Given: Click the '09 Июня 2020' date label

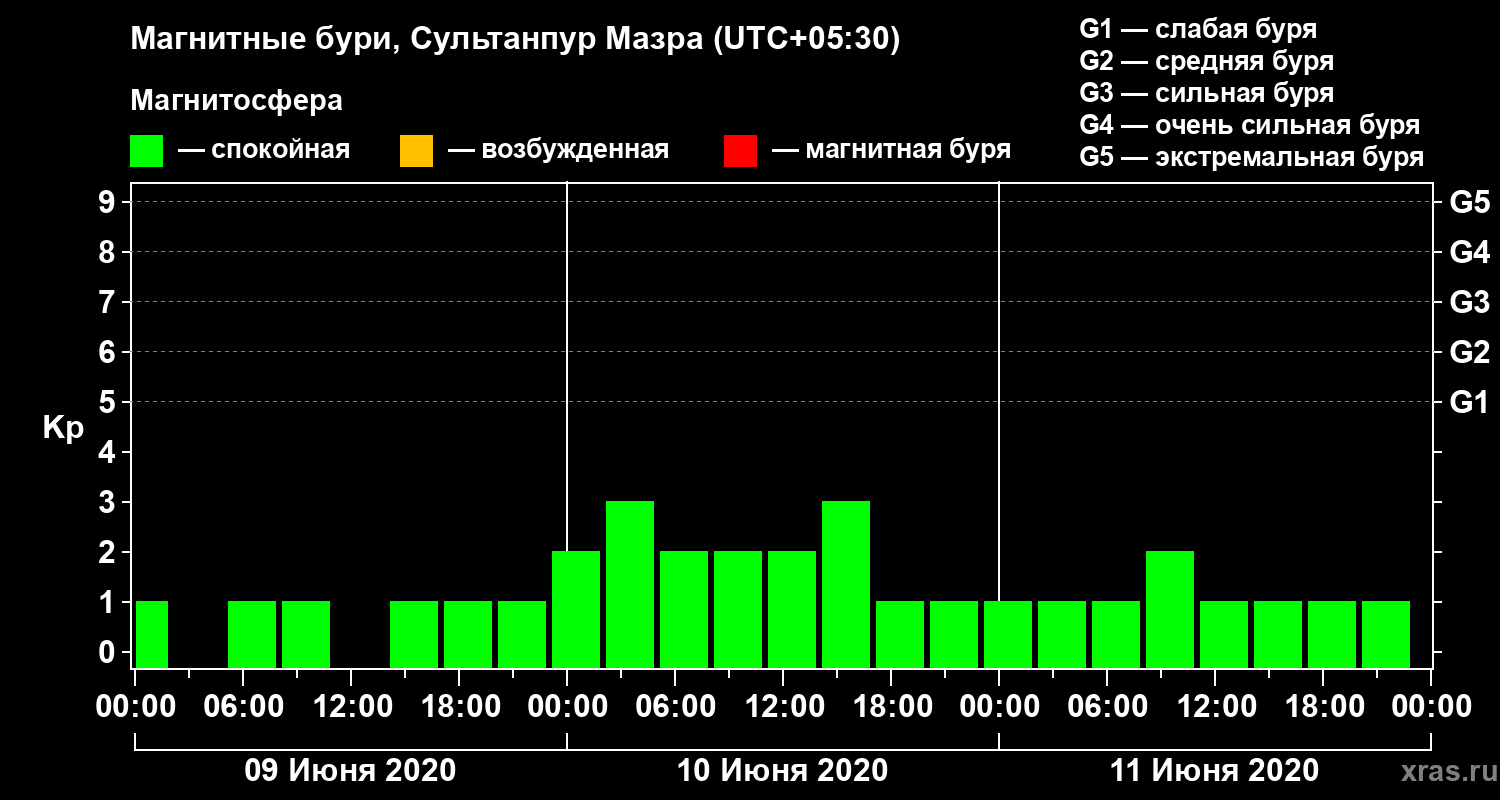Looking at the screenshot, I should (x=350, y=771).
